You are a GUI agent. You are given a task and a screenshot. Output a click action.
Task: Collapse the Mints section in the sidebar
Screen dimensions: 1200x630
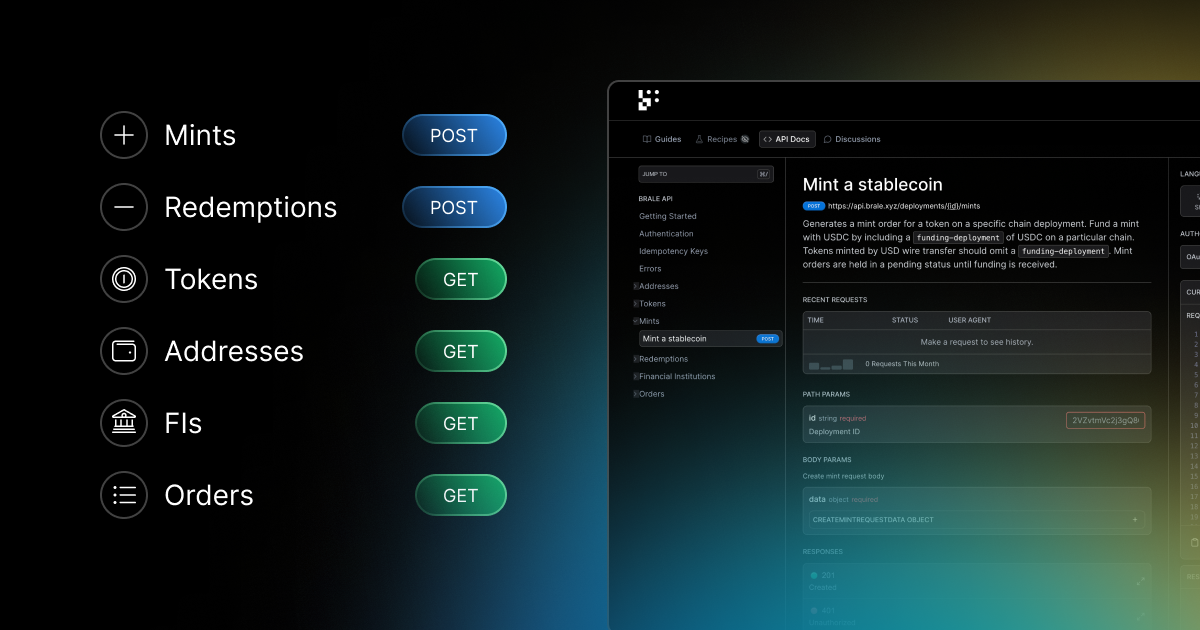click(636, 322)
